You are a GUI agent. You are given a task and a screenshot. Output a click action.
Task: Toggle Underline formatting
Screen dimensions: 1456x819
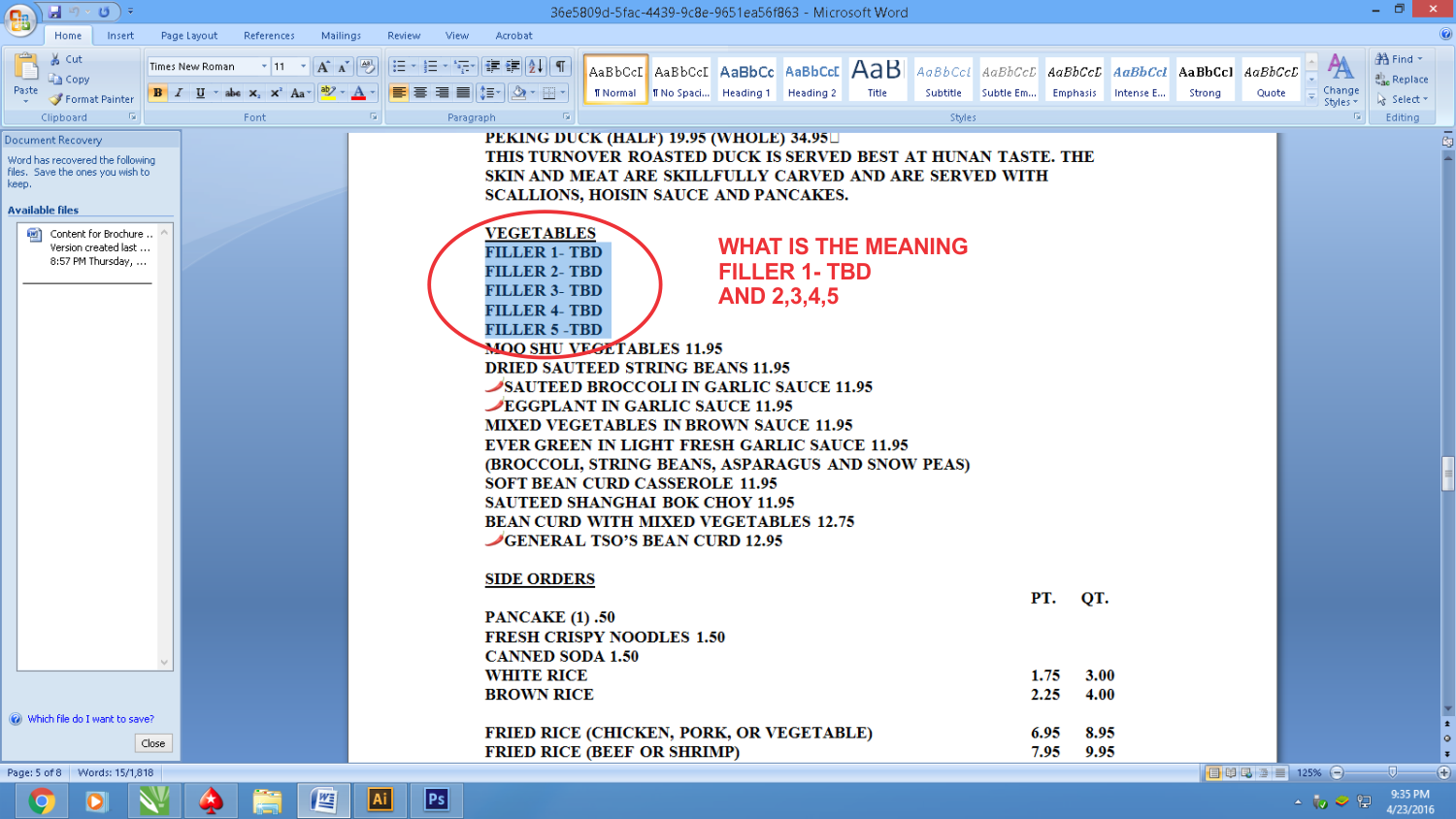(200, 93)
